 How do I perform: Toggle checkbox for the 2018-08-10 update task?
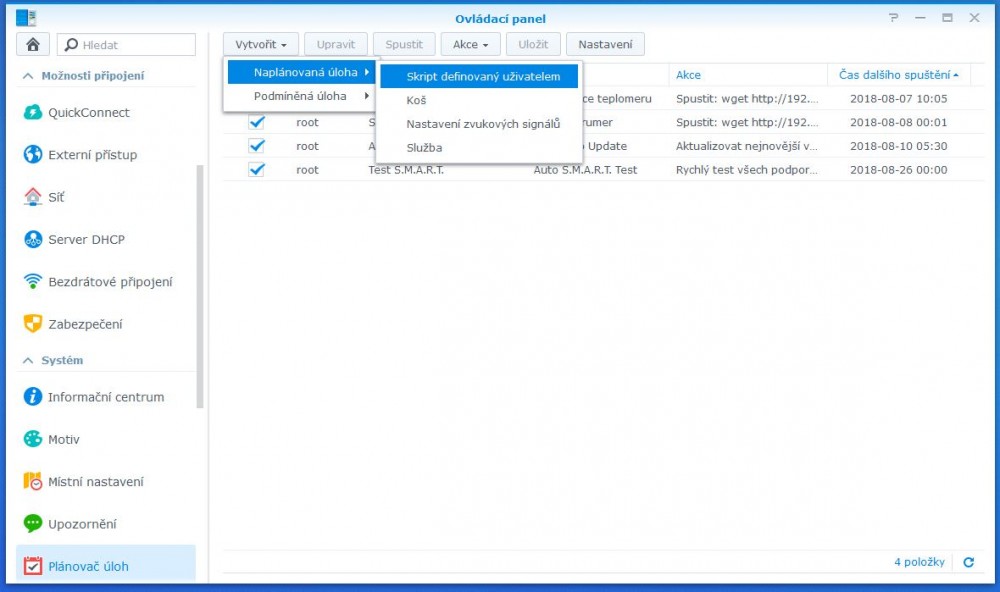(256, 146)
